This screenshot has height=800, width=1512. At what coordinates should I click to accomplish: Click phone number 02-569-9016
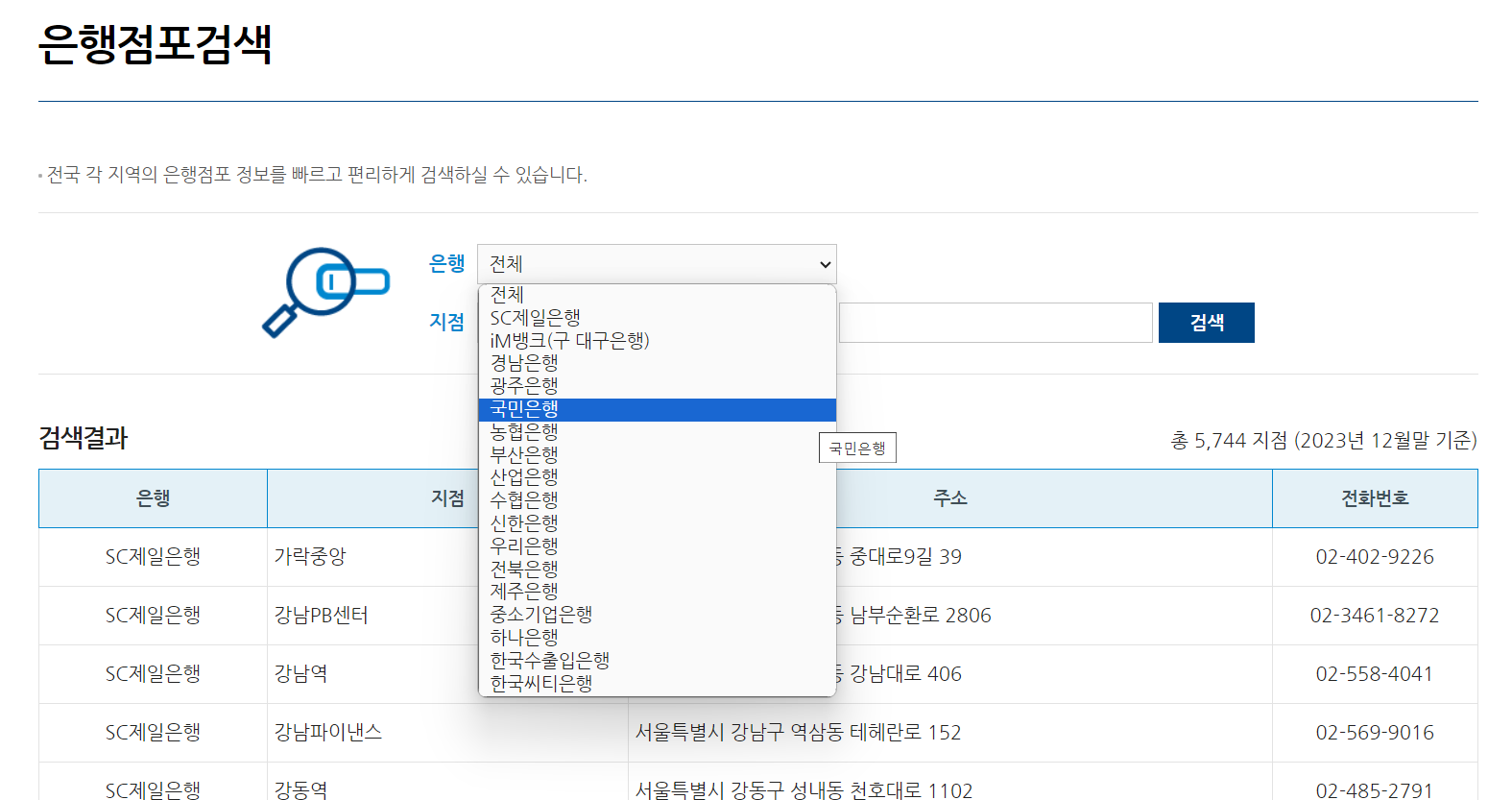pos(1375,733)
